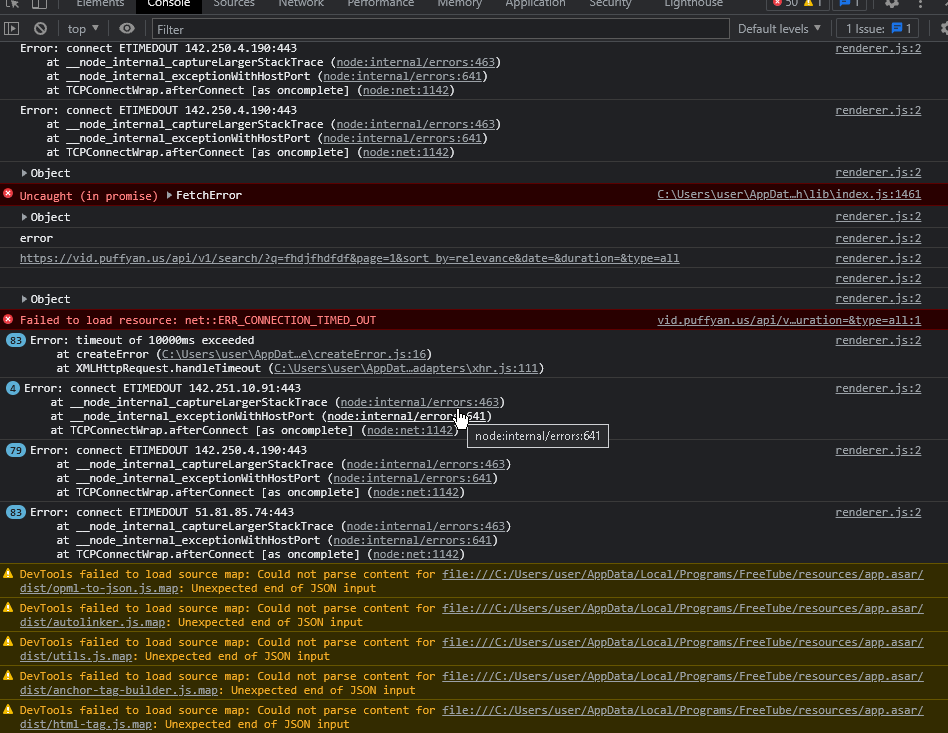948x733 pixels.
Task: Focus the console Filter input field
Action: 441,29
